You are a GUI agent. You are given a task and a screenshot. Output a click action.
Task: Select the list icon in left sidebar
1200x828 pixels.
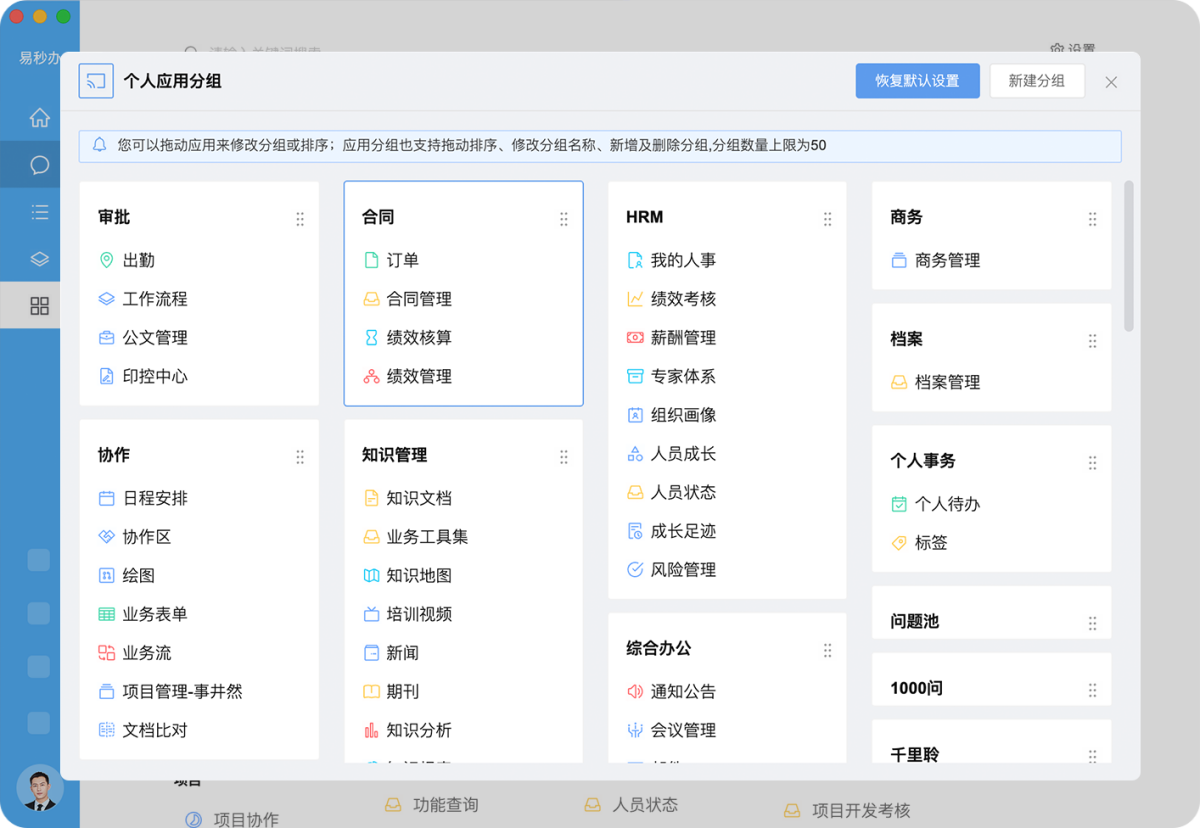pos(39,212)
